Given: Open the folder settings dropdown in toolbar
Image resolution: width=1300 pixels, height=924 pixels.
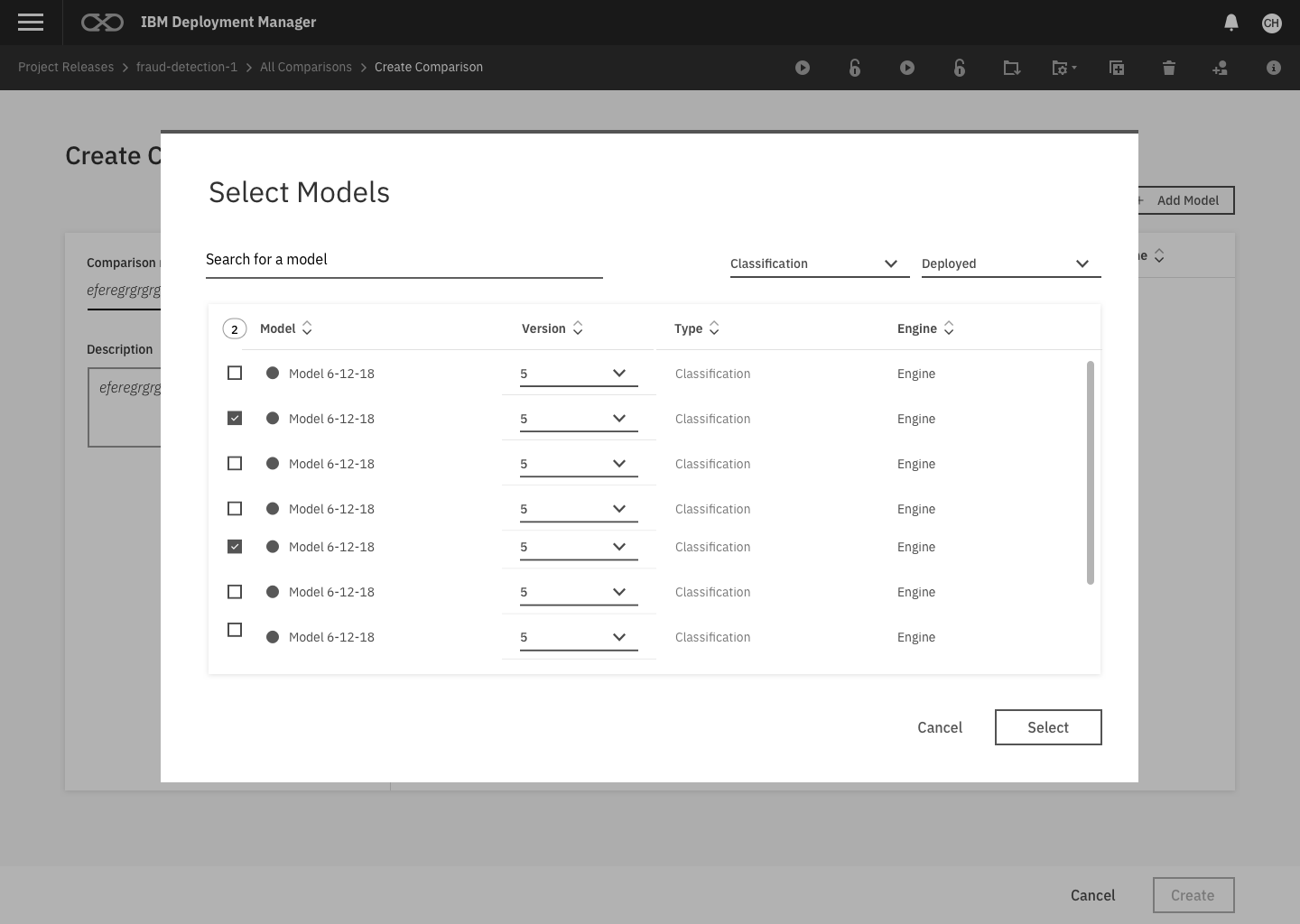Looking at the screenshot, I should click(x=1064, y=68).
